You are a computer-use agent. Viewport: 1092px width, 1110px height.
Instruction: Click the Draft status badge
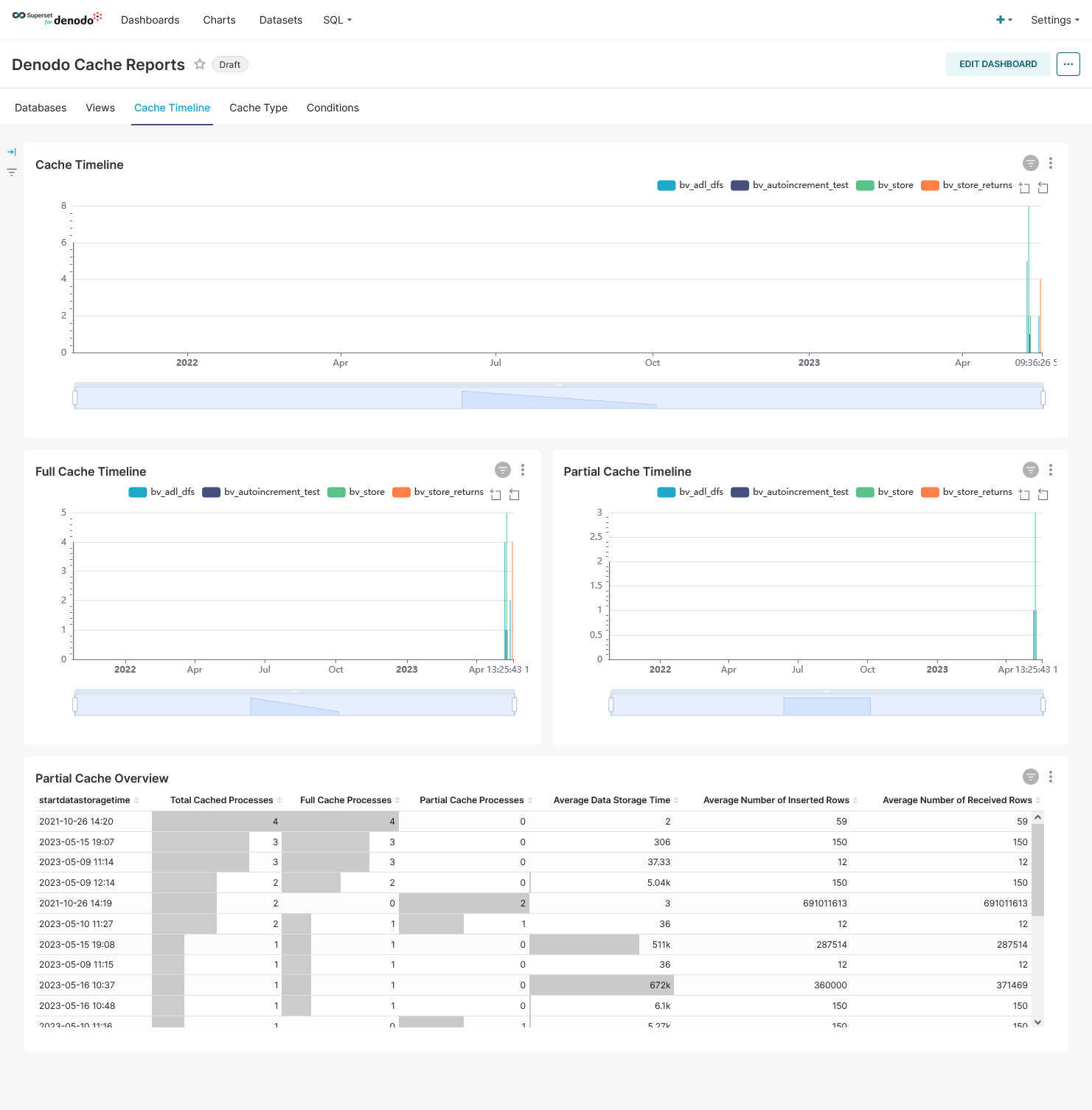tap(230, 64)
